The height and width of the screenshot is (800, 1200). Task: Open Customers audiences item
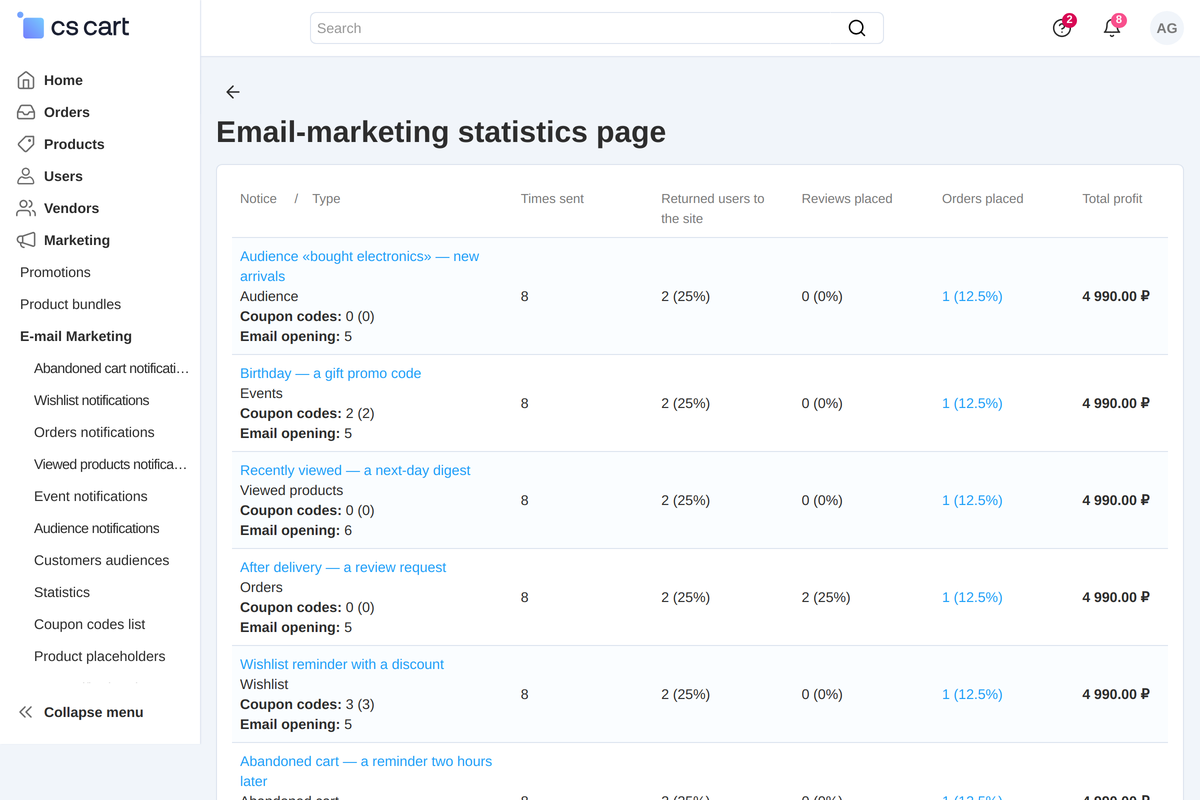[101, 560]
